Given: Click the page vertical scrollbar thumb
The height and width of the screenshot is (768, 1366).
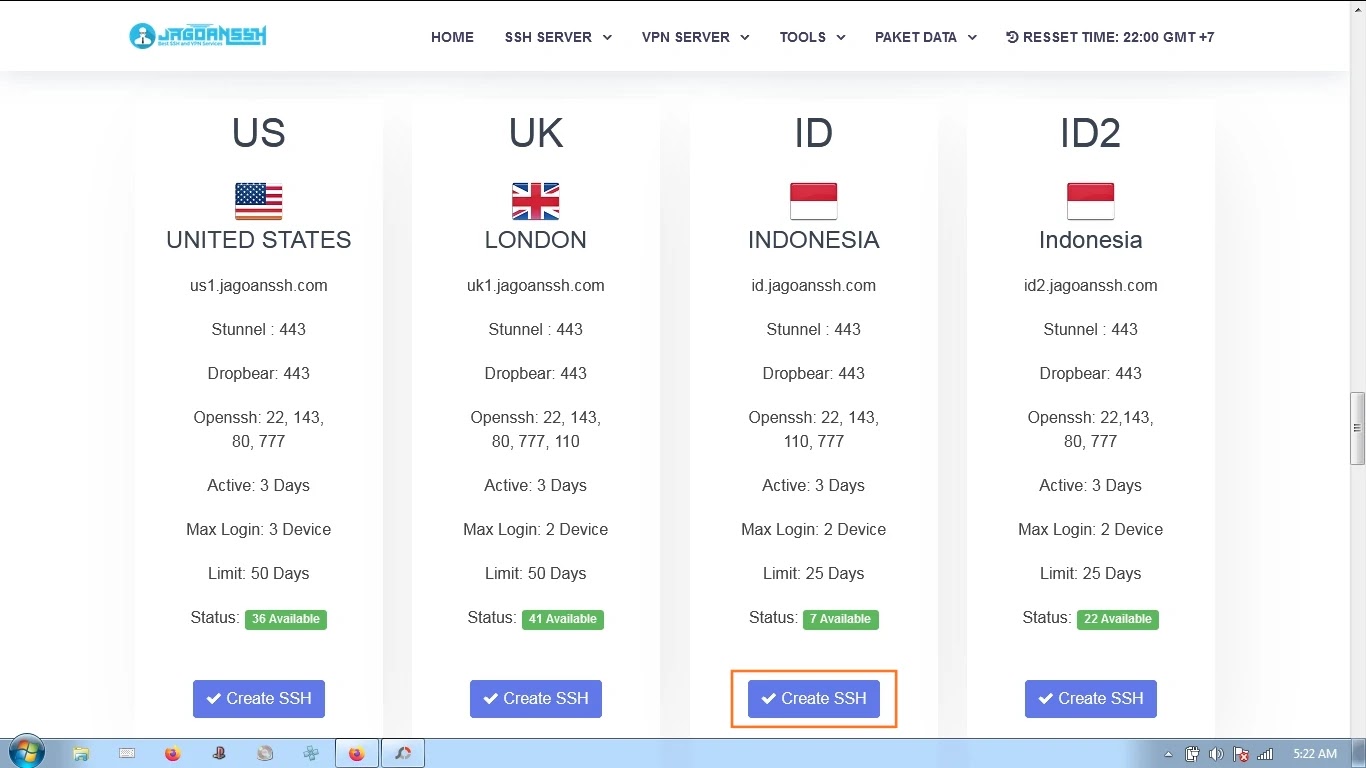Looking at the screenshot, I should 1358,428.
